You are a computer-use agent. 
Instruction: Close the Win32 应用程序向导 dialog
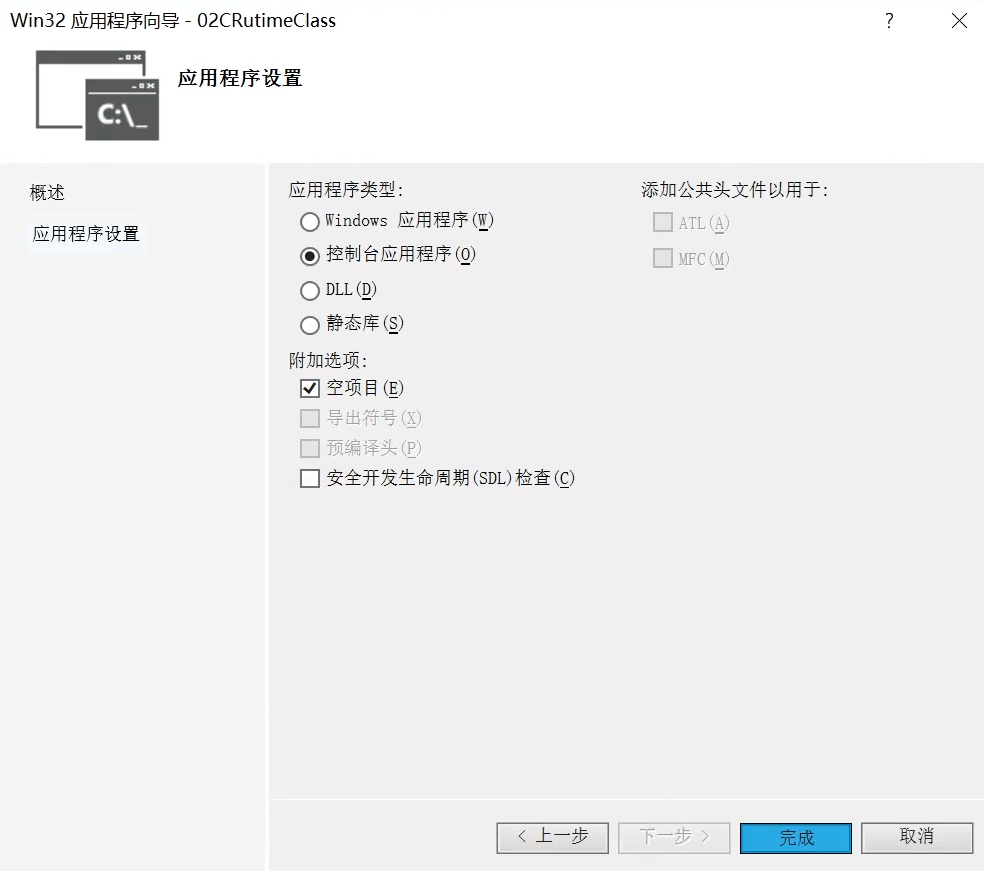[959, 21]
